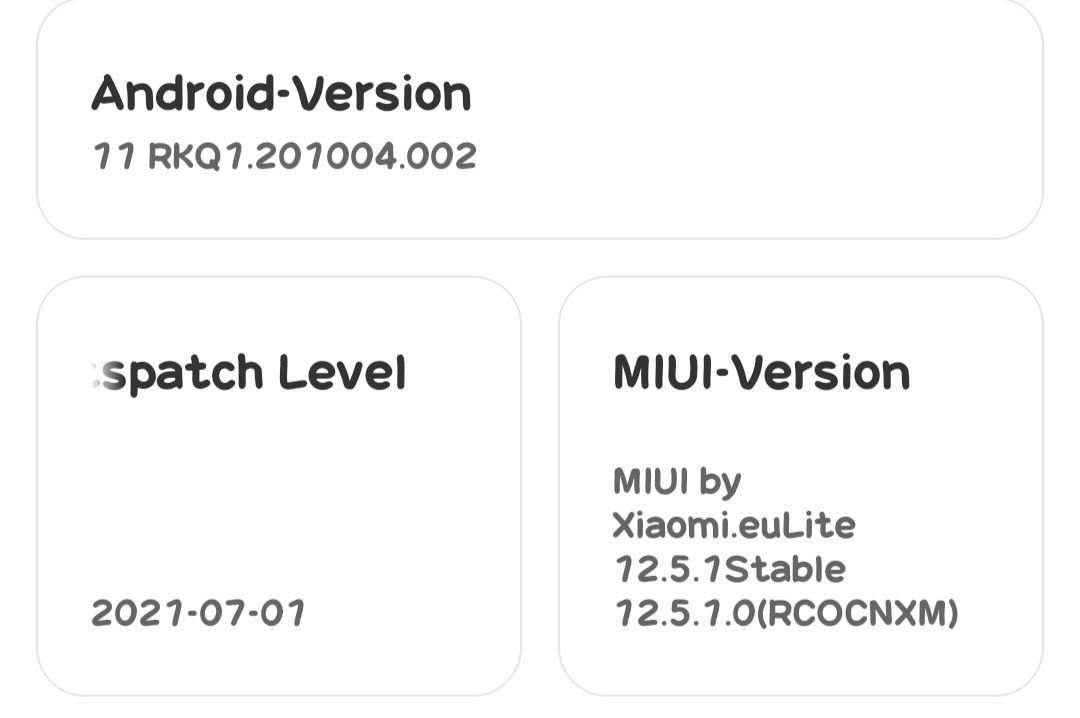Tap blank area above 2021-07-01 date

click(279, 496)
